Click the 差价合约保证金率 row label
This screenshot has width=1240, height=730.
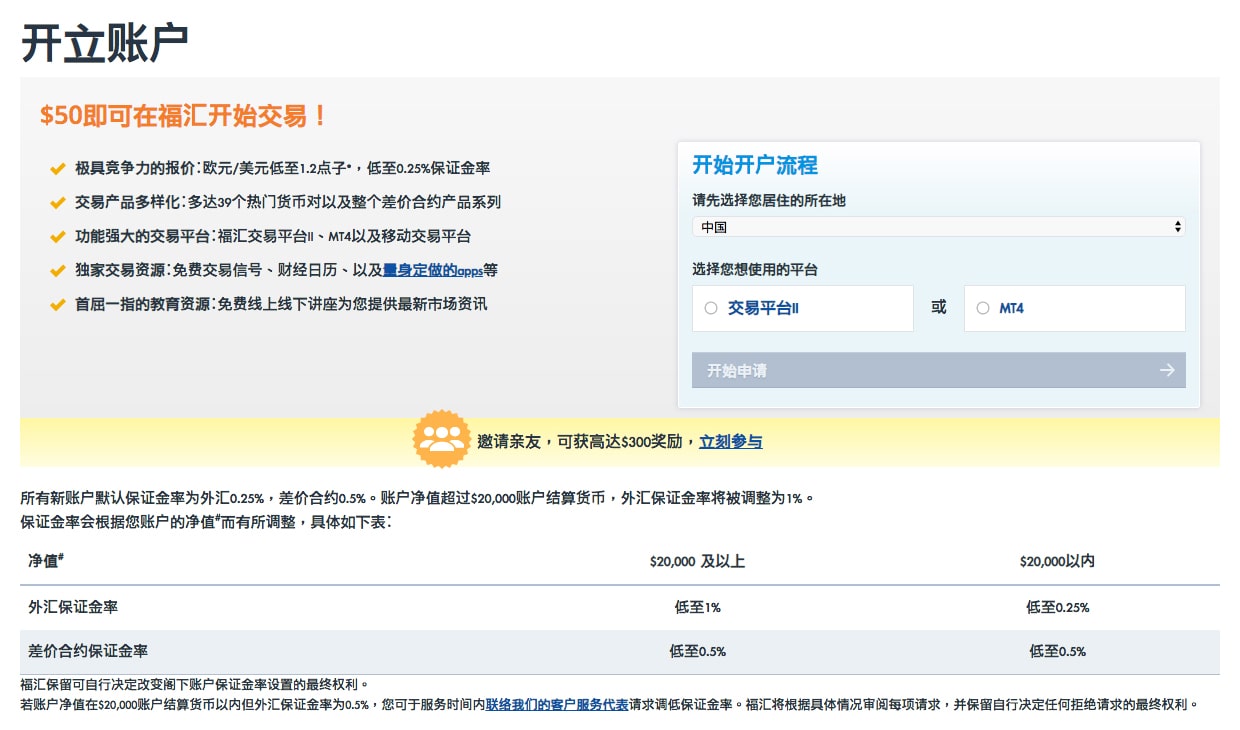click(x=88, y=651)
